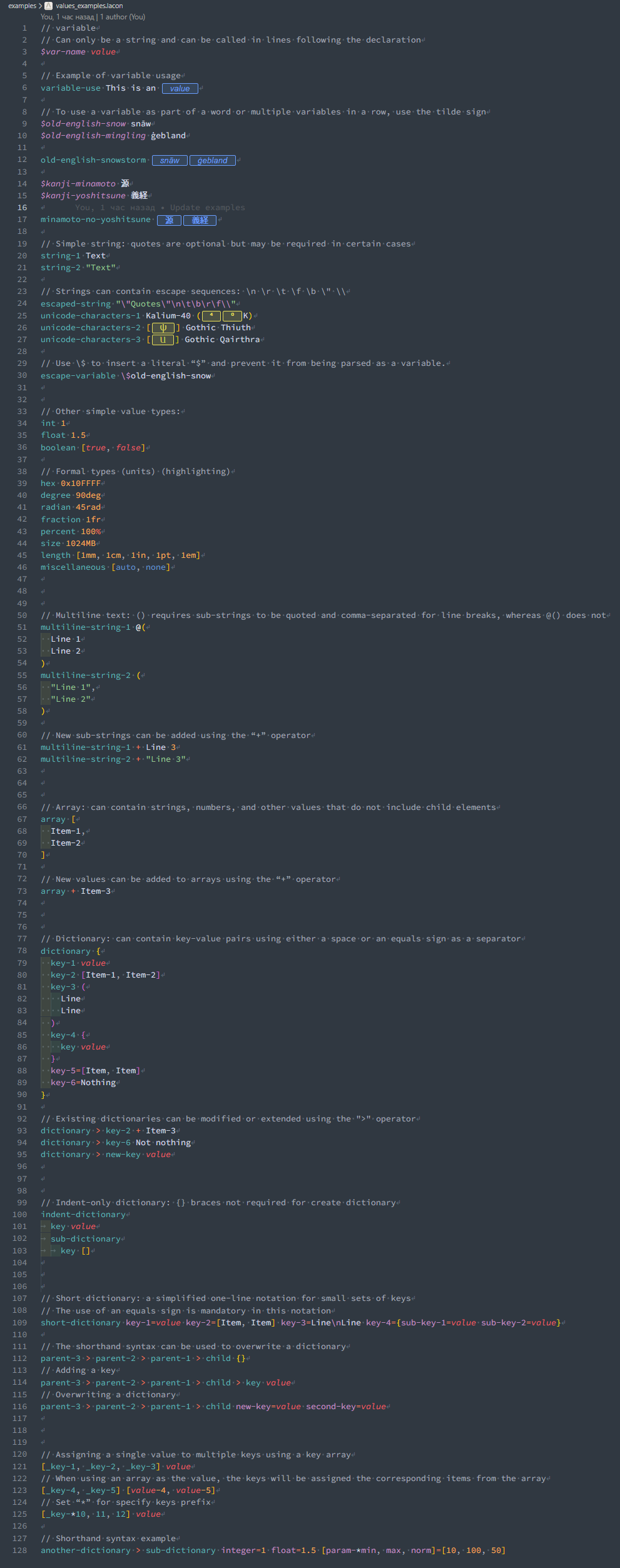This screenshot has height=1568, width=620.
Task: Click the Lacon file icon in the breadcrumb
Action: pos(48,6)
